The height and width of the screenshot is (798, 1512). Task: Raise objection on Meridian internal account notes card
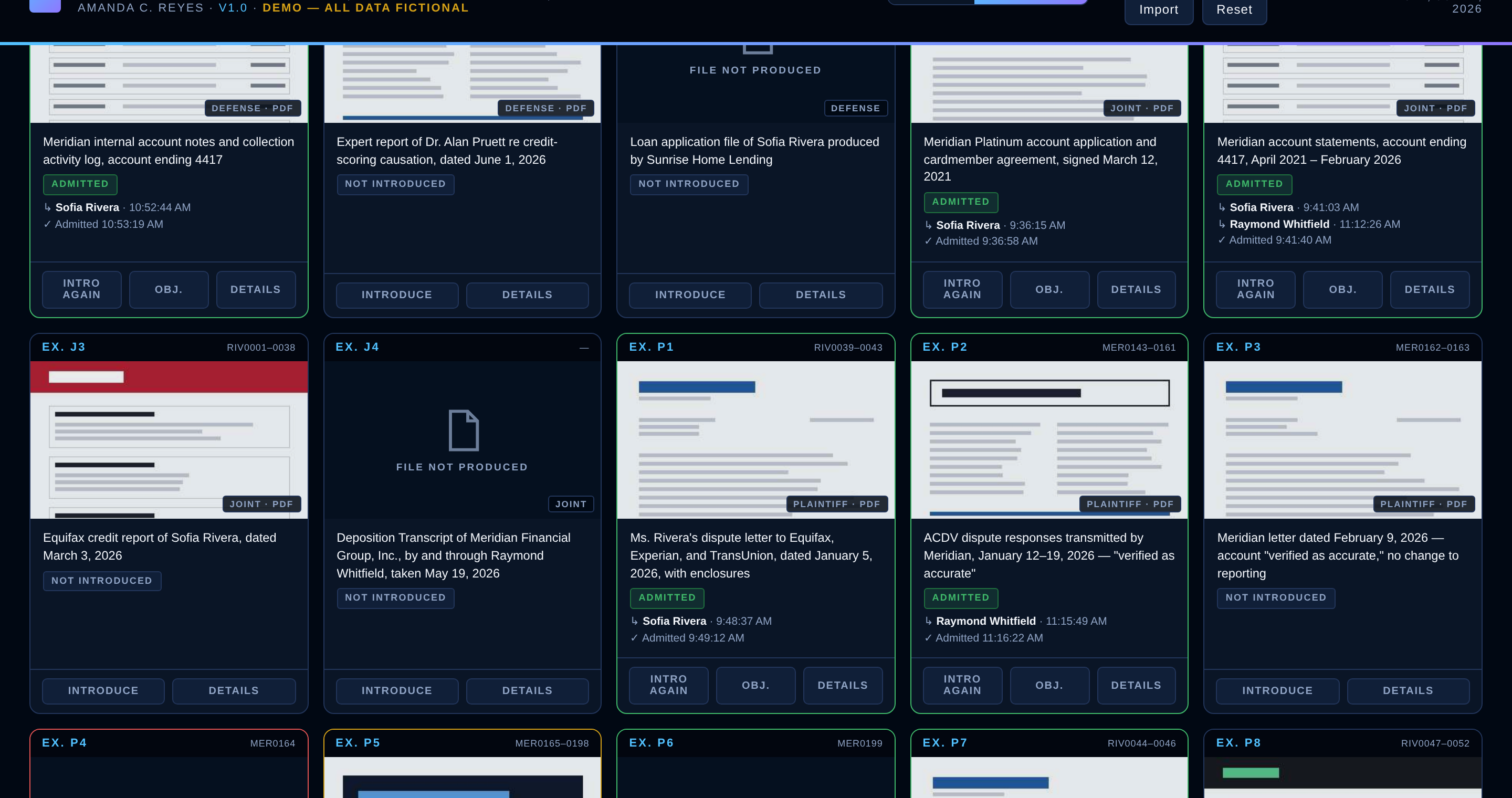[169, 289]
